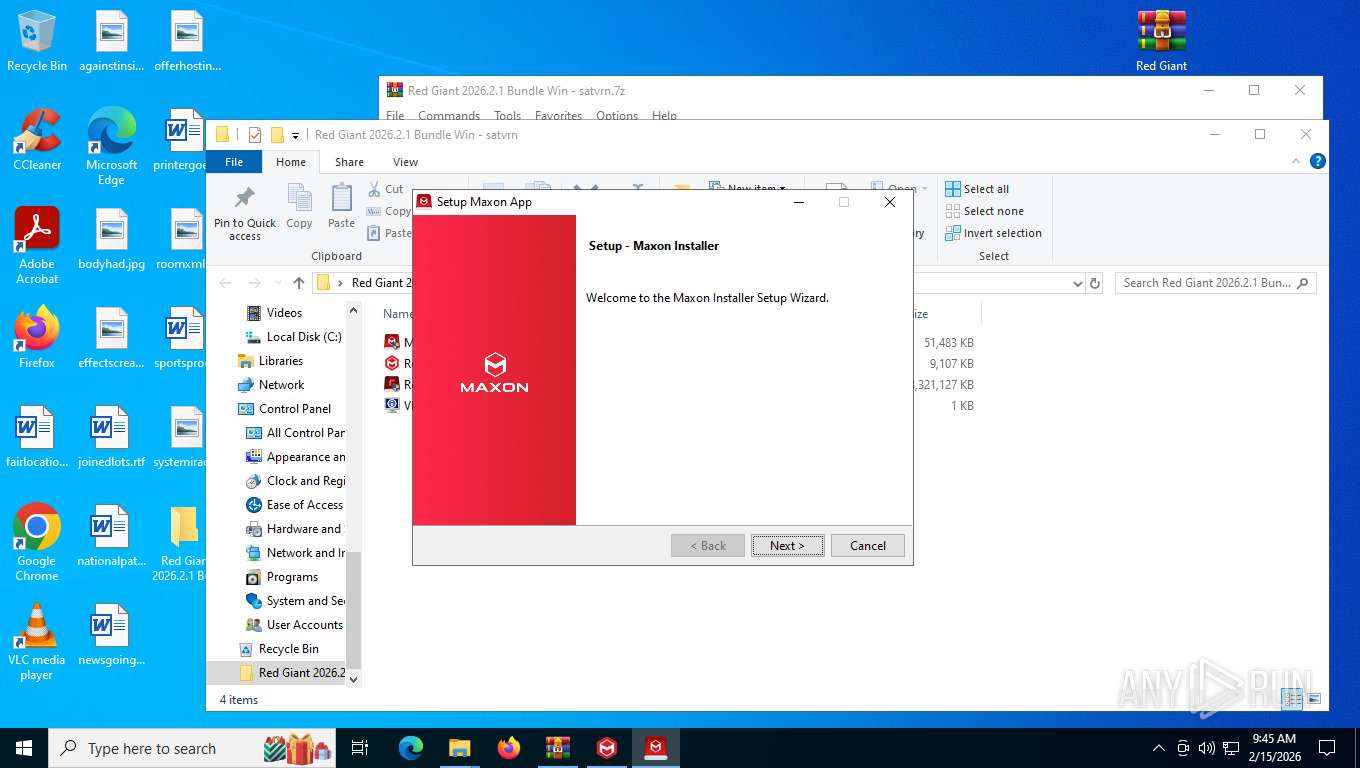
Task: Click Invert selection in Explorer ribbon
Action: (994, 233)
